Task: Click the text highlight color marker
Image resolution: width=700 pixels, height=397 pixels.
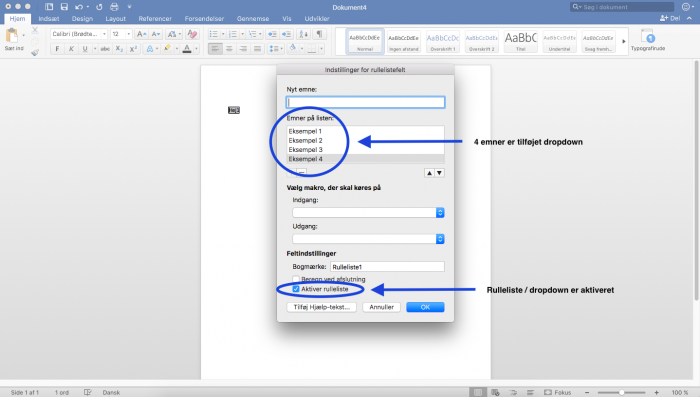Action: [x=167, y=48]
